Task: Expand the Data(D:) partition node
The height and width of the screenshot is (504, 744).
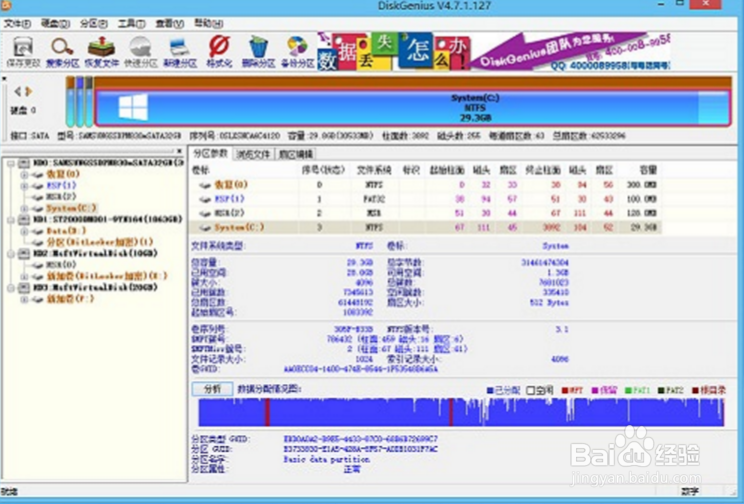Action: coord(24,231)
